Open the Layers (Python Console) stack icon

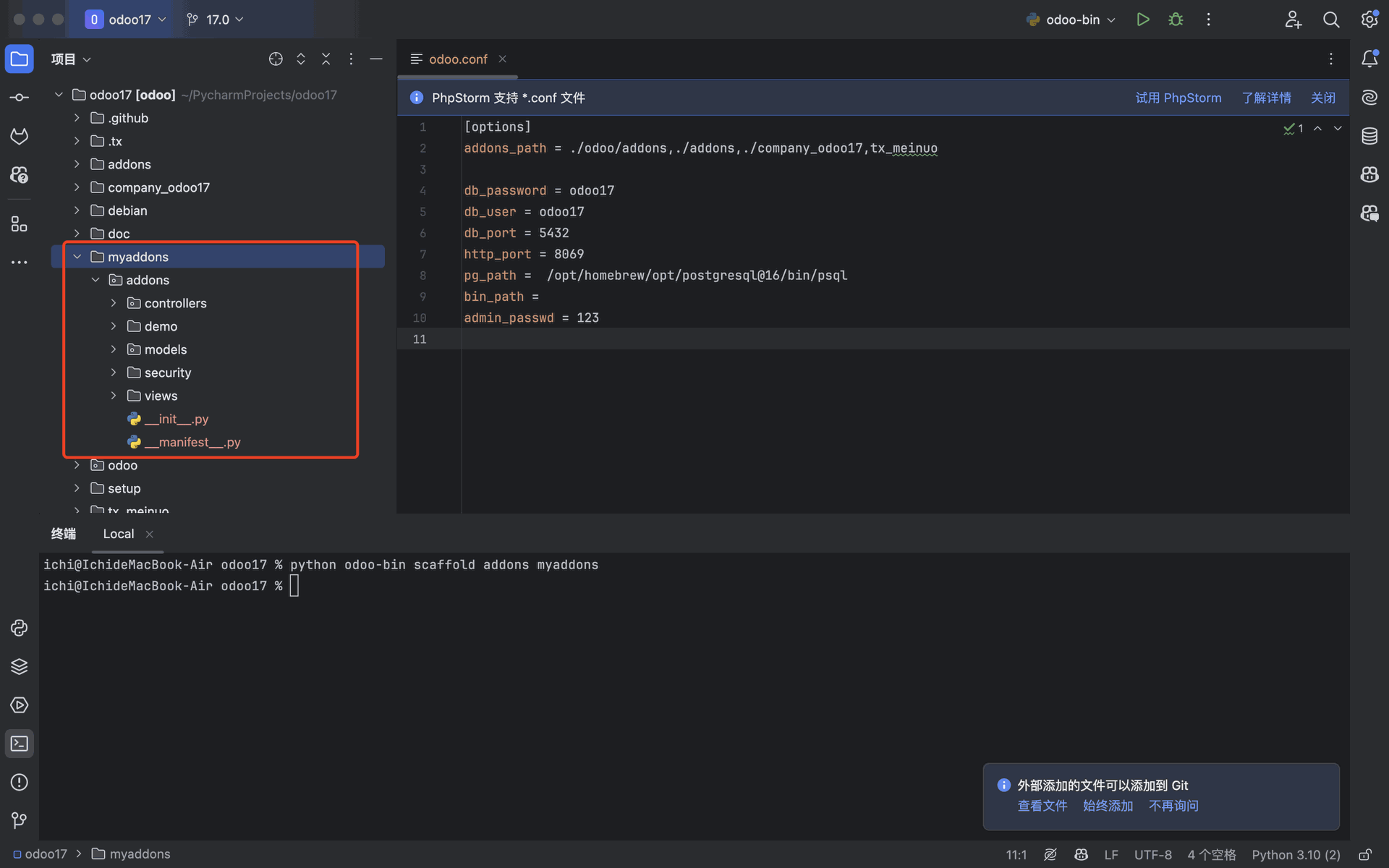pyautogui.click(x=20, y=666)
